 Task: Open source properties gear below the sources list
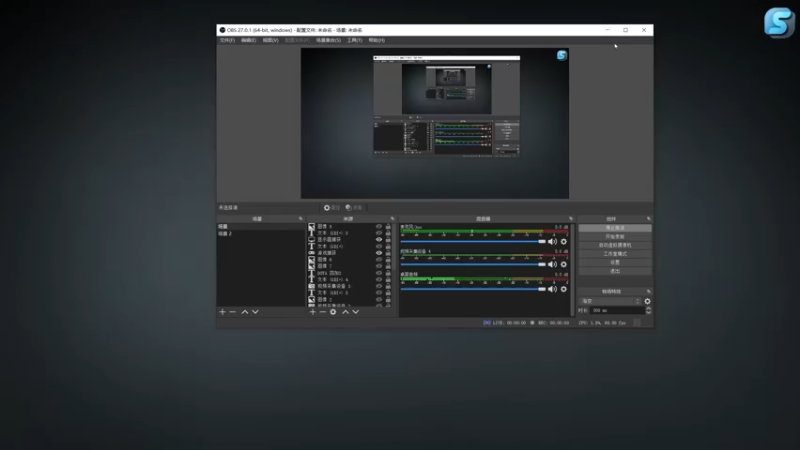tap(333, 312)
